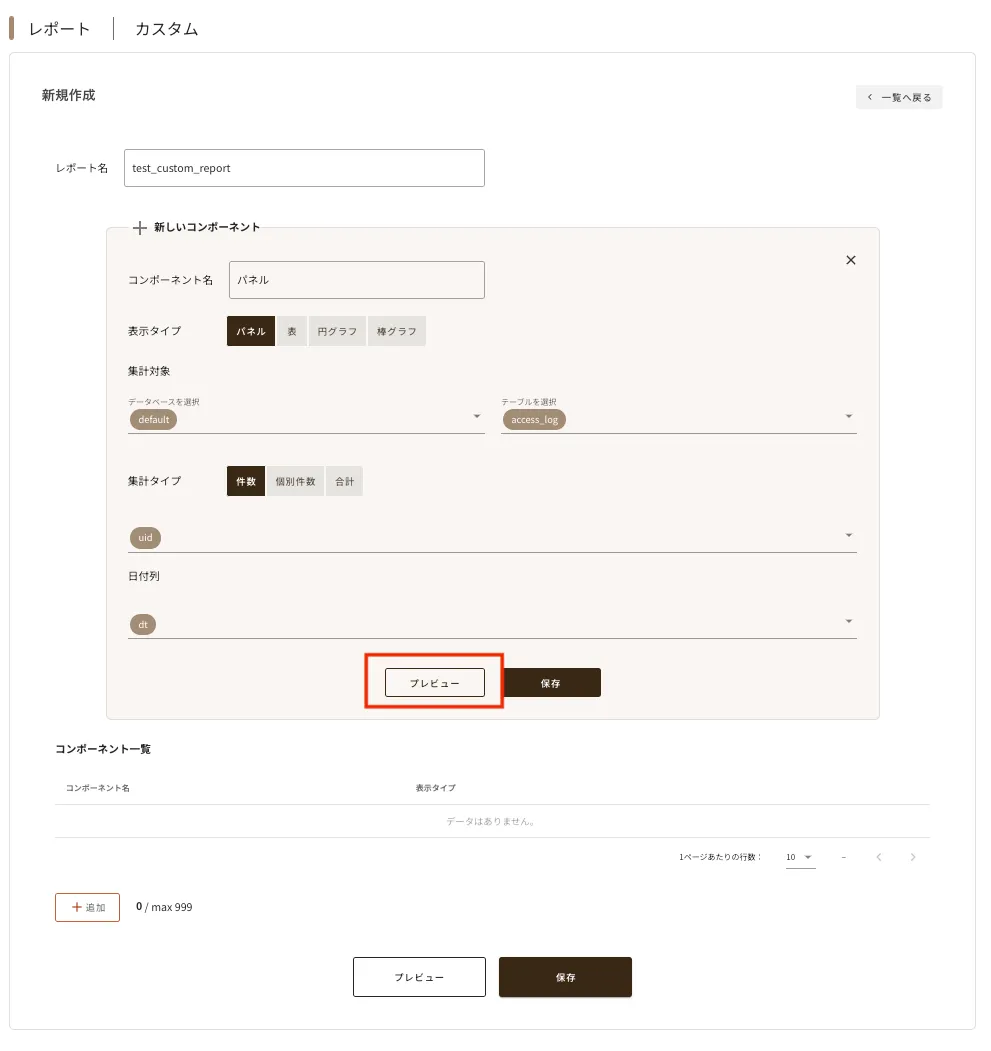Expand the table selection dropdown
The image size is (991, 1051).
[x=848, y=417]
